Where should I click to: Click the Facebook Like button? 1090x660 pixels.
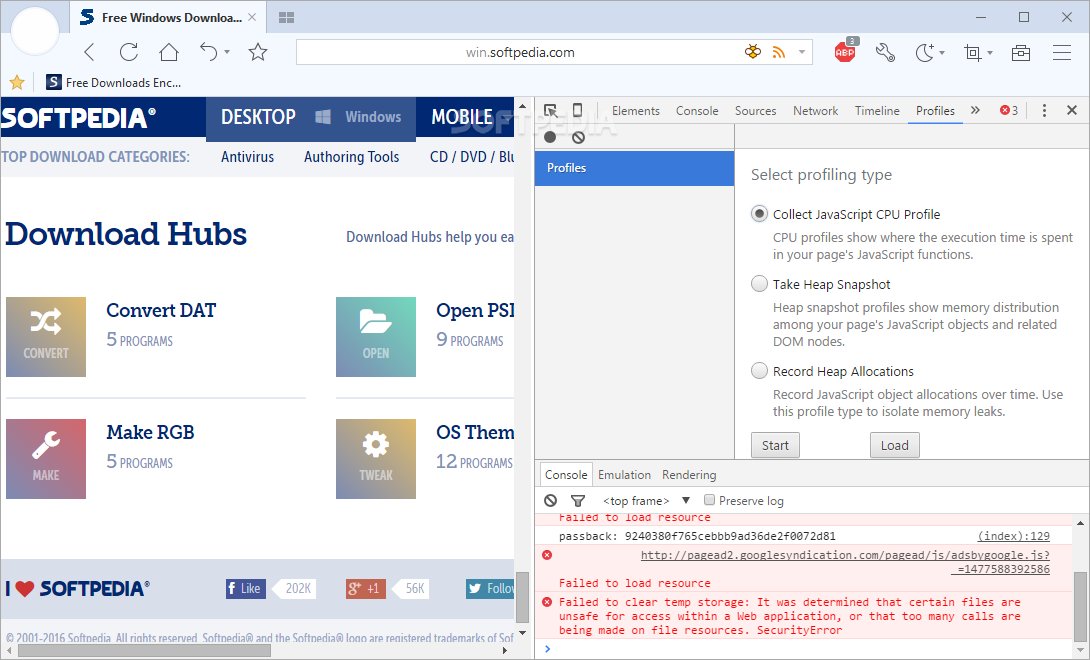click(245, 588)
